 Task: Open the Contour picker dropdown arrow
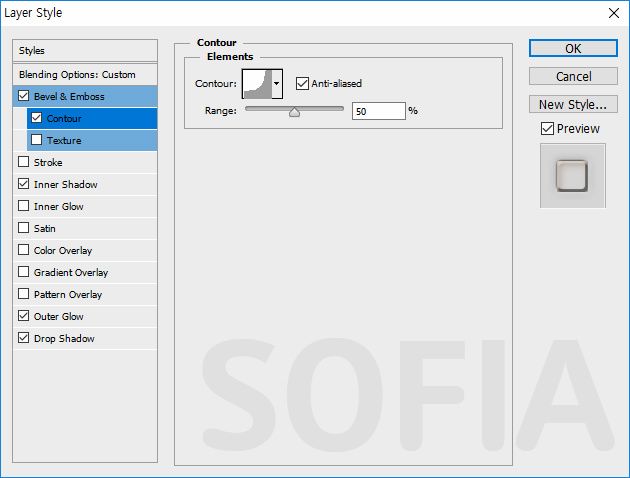pos(277,84)
